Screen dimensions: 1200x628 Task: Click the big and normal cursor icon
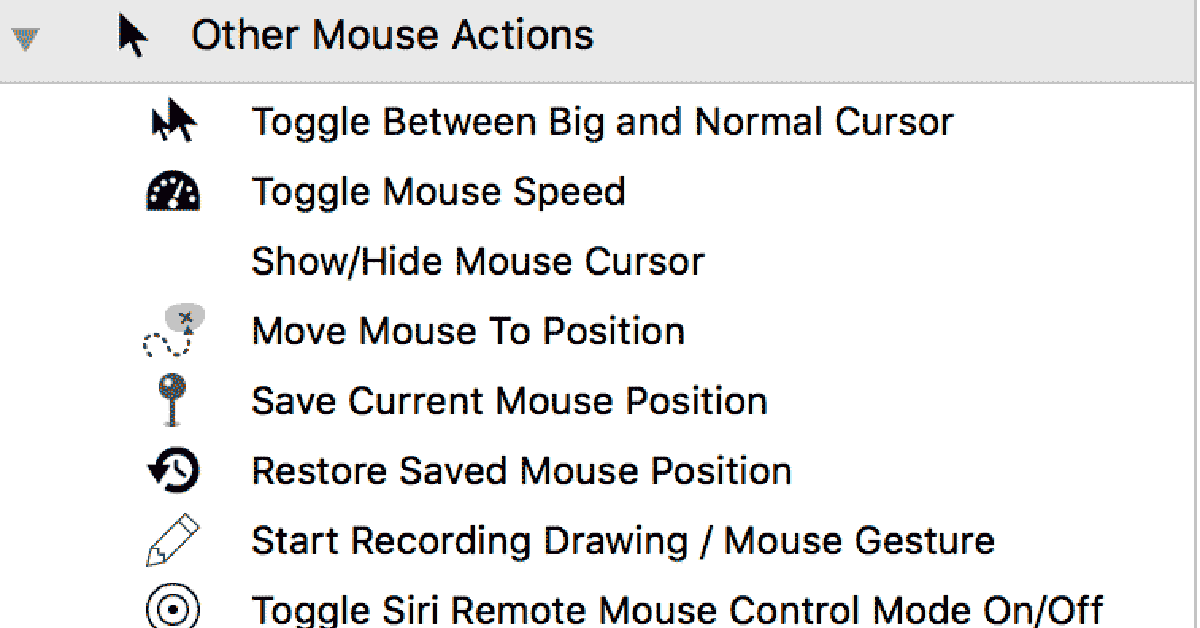click(x=173, y=121)
